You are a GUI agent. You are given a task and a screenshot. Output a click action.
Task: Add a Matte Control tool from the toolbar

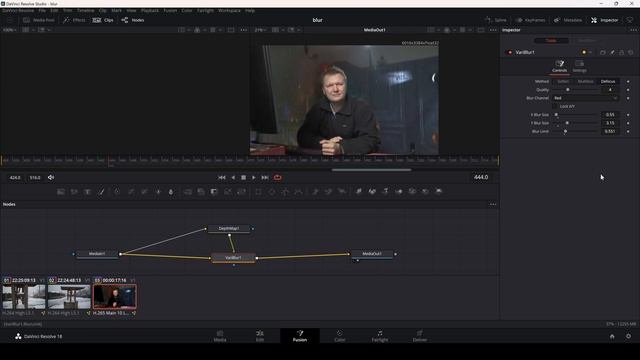(x=214, y=191)
